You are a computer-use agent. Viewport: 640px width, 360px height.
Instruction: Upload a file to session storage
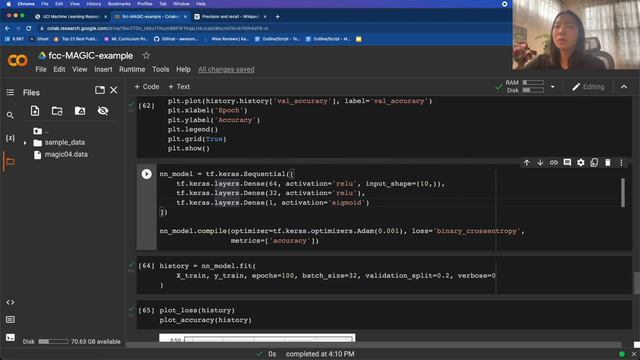click(x=35, y=111)
